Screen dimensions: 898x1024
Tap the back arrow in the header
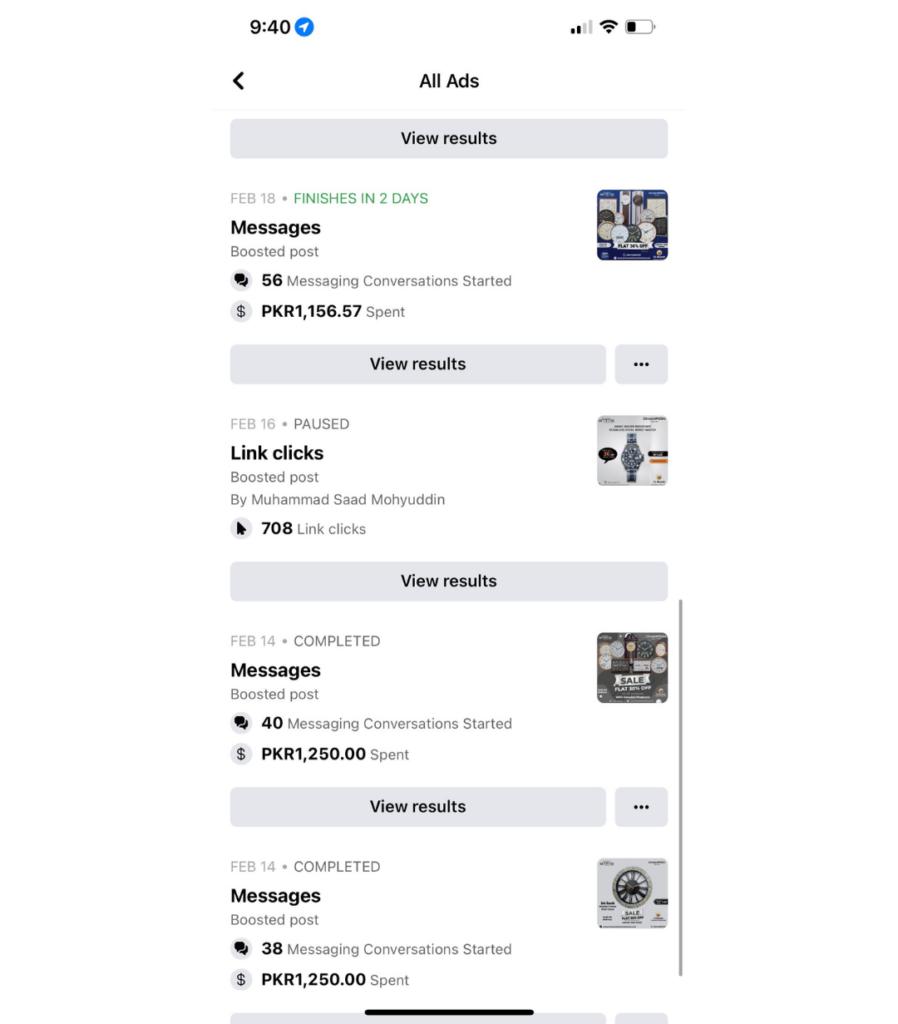238,81
